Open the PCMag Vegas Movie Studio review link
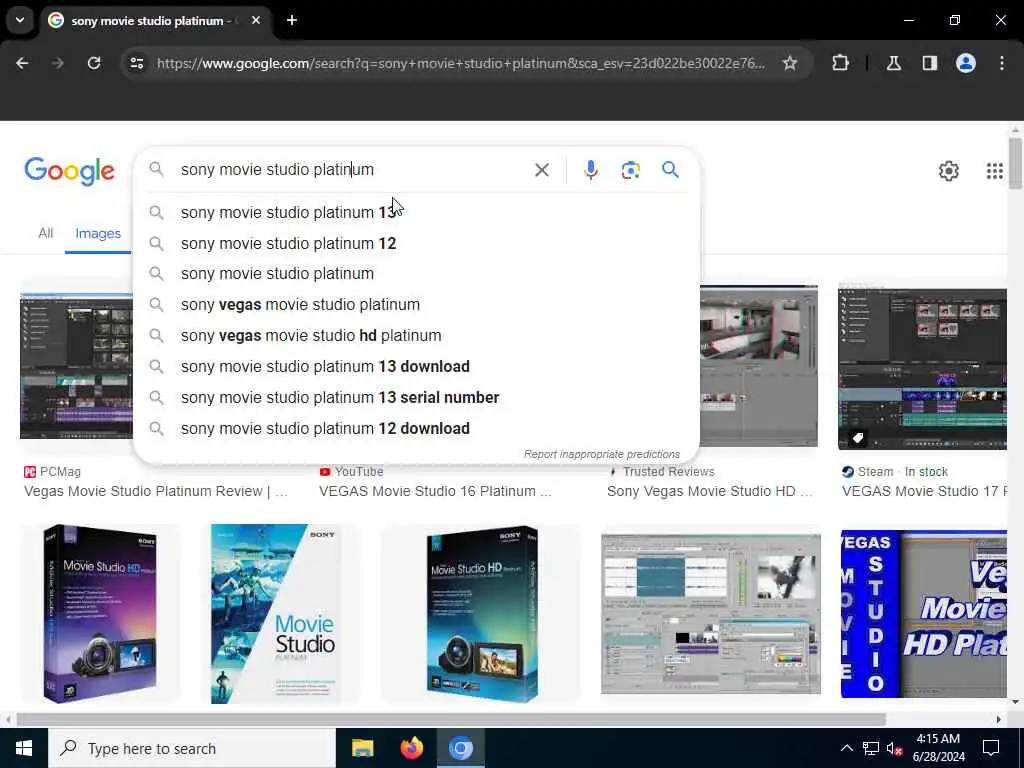This screenshot has height=768, width=1024. (155, 491)
